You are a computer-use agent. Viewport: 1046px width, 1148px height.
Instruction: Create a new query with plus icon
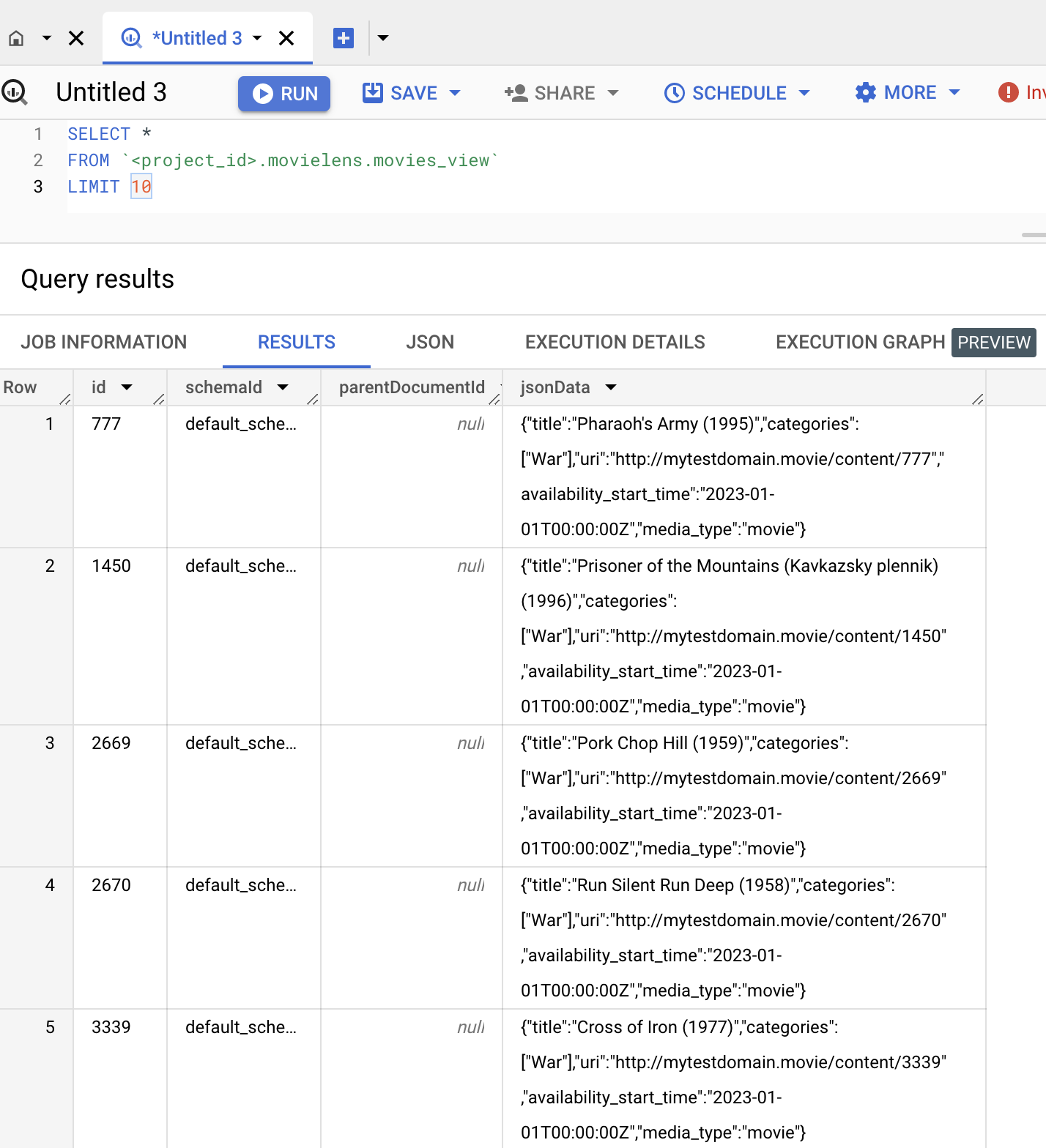pos(344,38)
